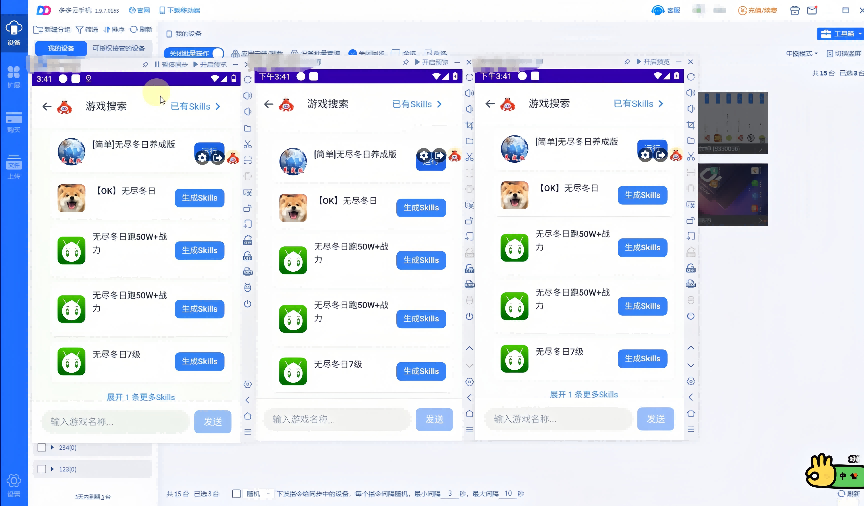Click 生成Skills for 【OK】无尽冬日 in left phone

(199, 198)
